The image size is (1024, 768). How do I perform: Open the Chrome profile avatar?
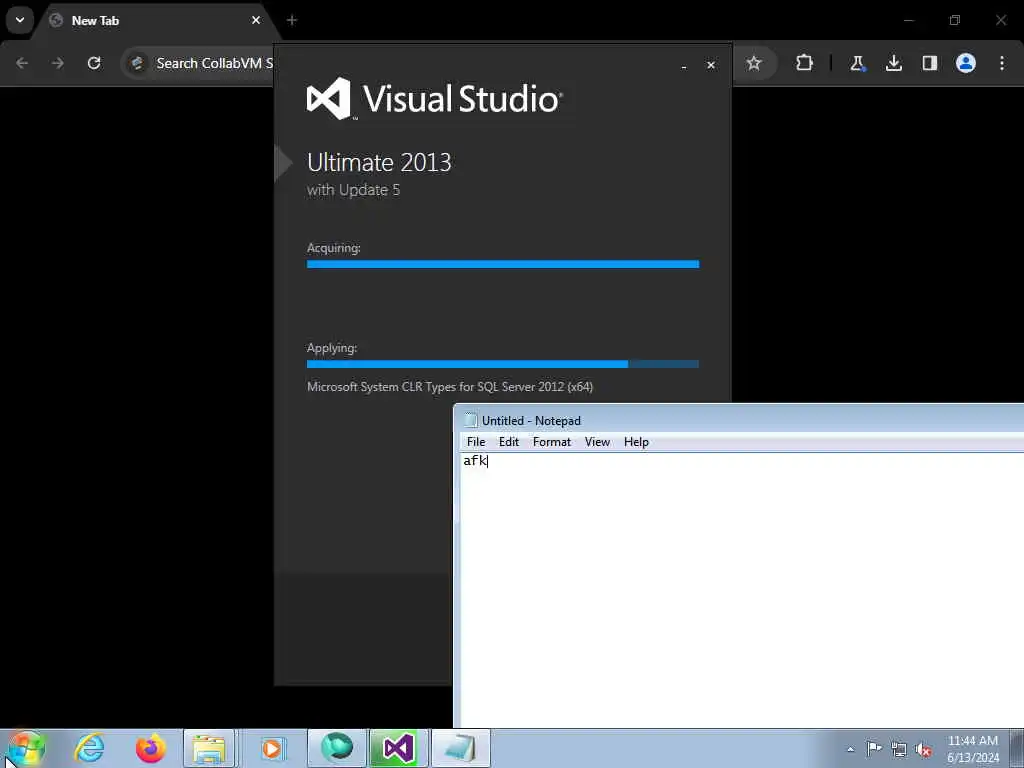coord(965,63)
